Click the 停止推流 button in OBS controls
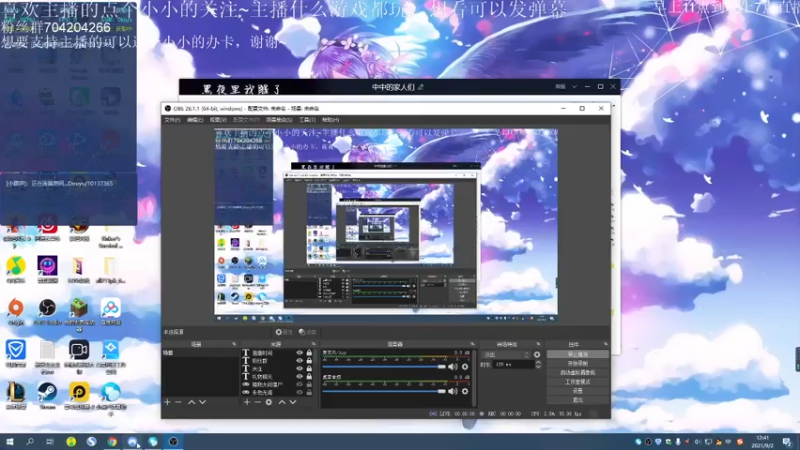Screen dimensions: 800x450 [x=578, y=354]
